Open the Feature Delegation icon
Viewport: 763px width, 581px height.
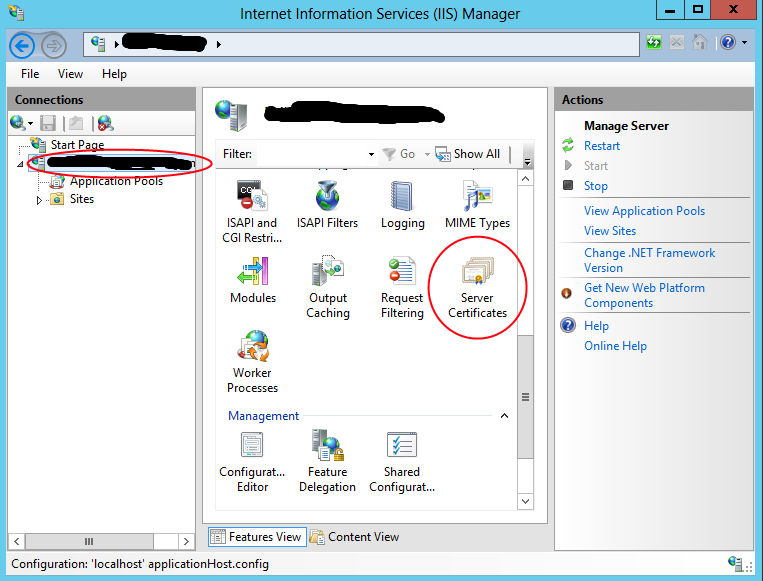pos(327,461)
